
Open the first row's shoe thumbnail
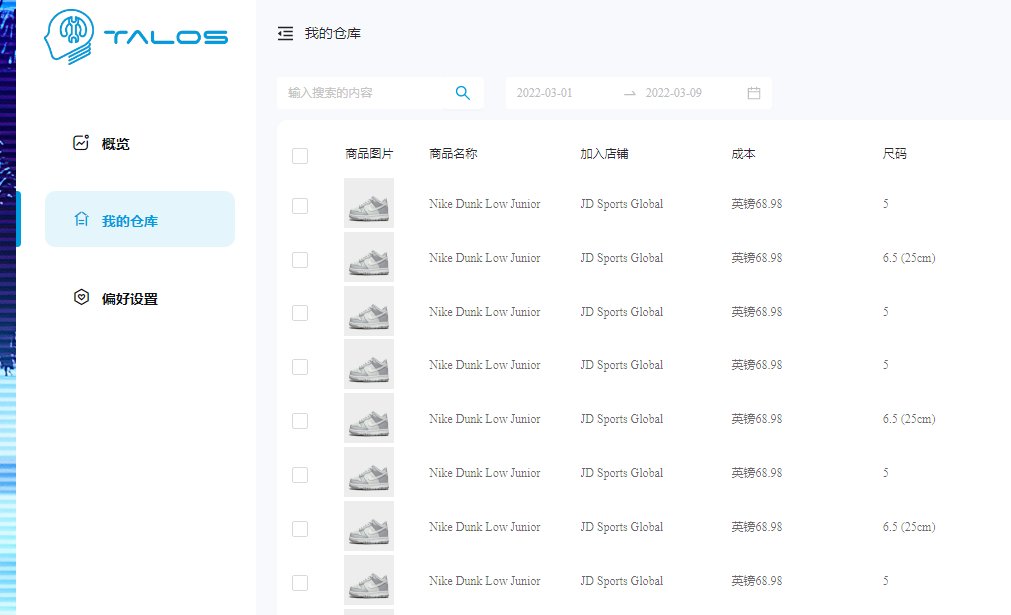(369, 203)
